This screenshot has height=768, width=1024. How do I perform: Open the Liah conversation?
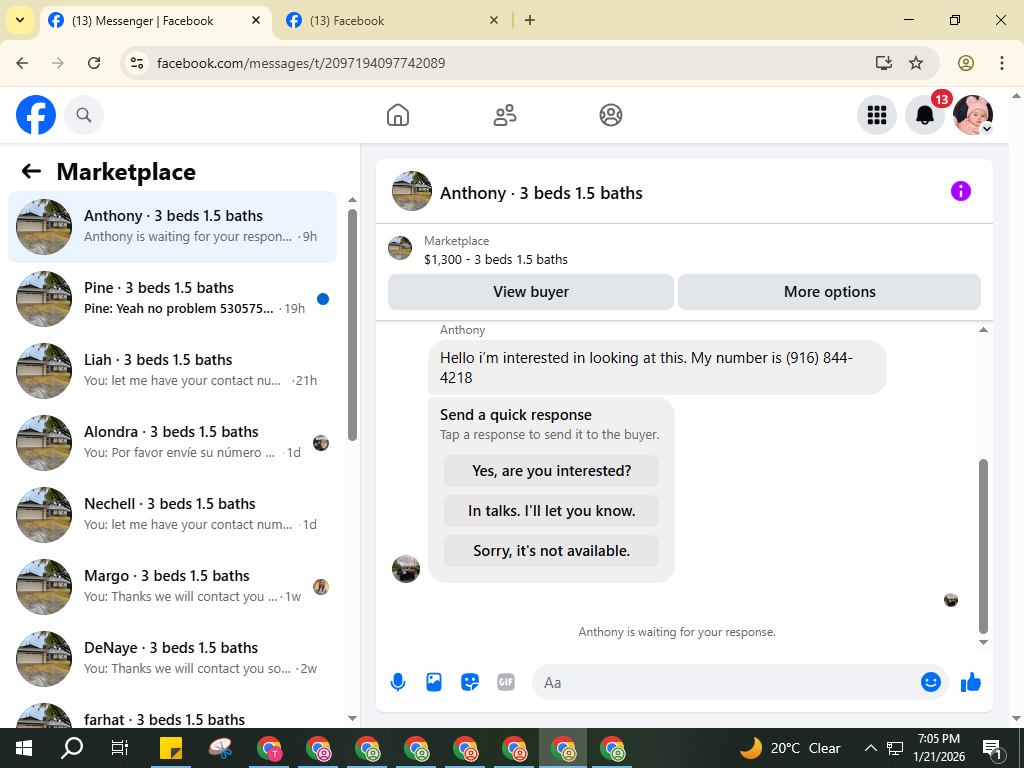point(172,370)
